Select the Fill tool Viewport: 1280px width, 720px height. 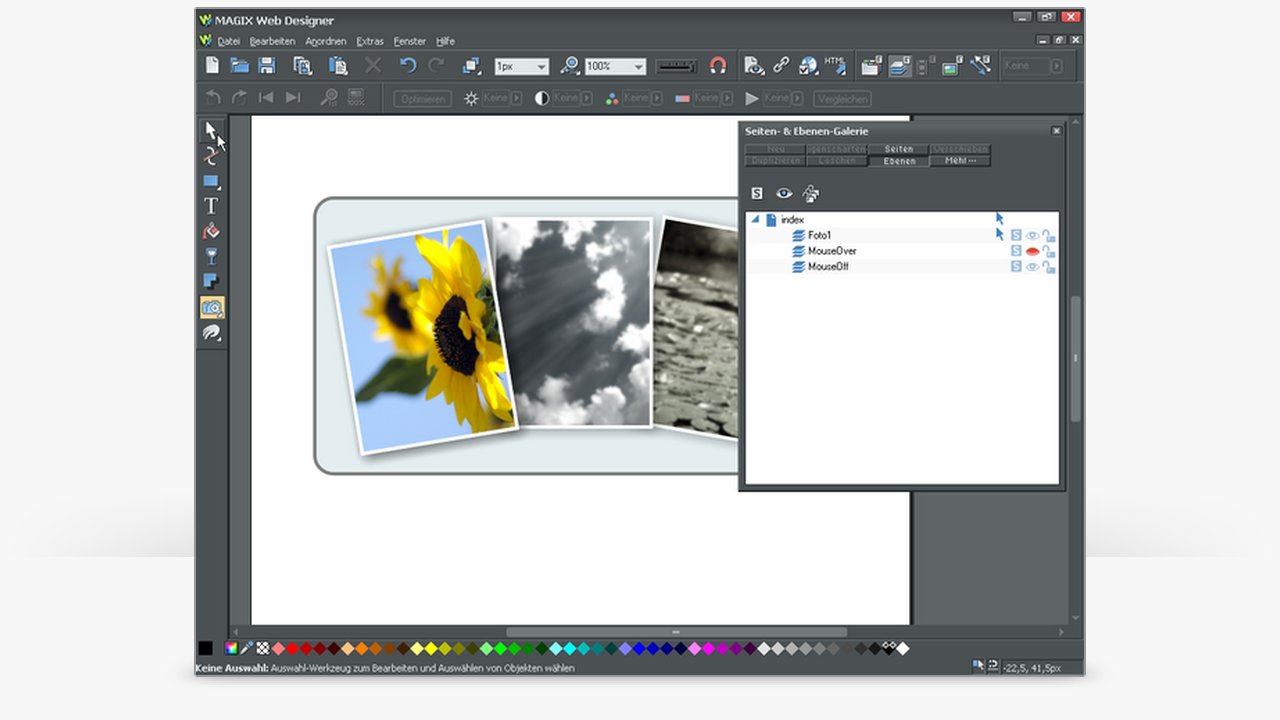[x=211, y=231]
